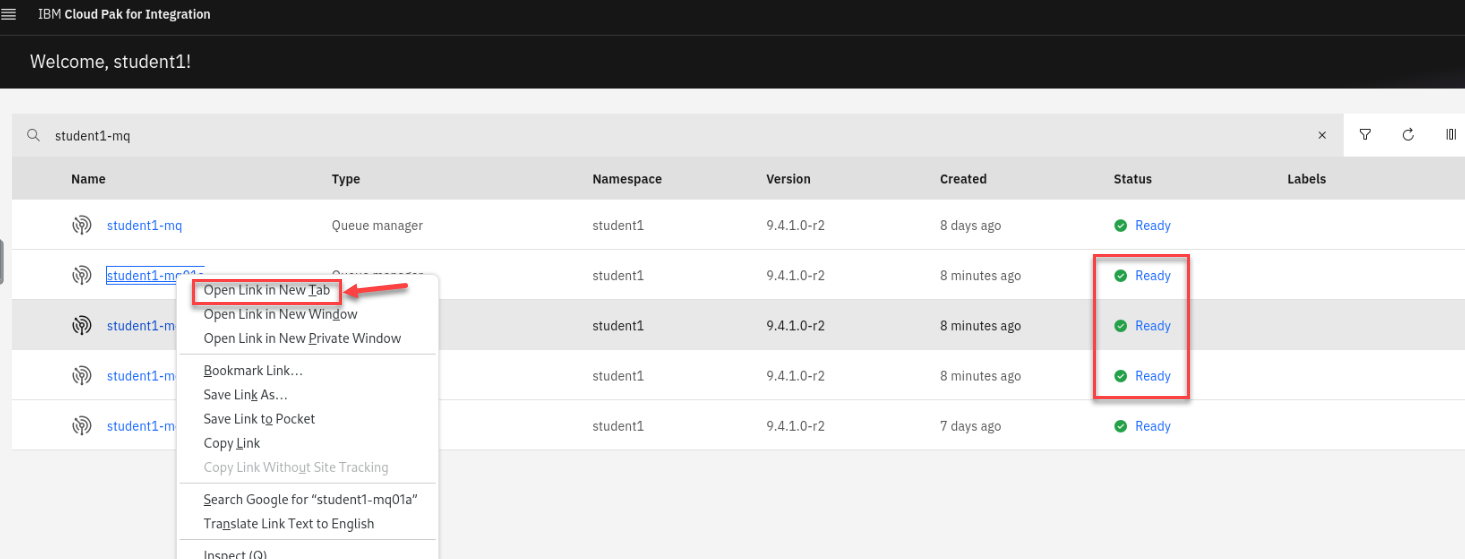Open the filter options icon
The height and width of the screenshot is (559, 1465).
tap(1365, 135)
